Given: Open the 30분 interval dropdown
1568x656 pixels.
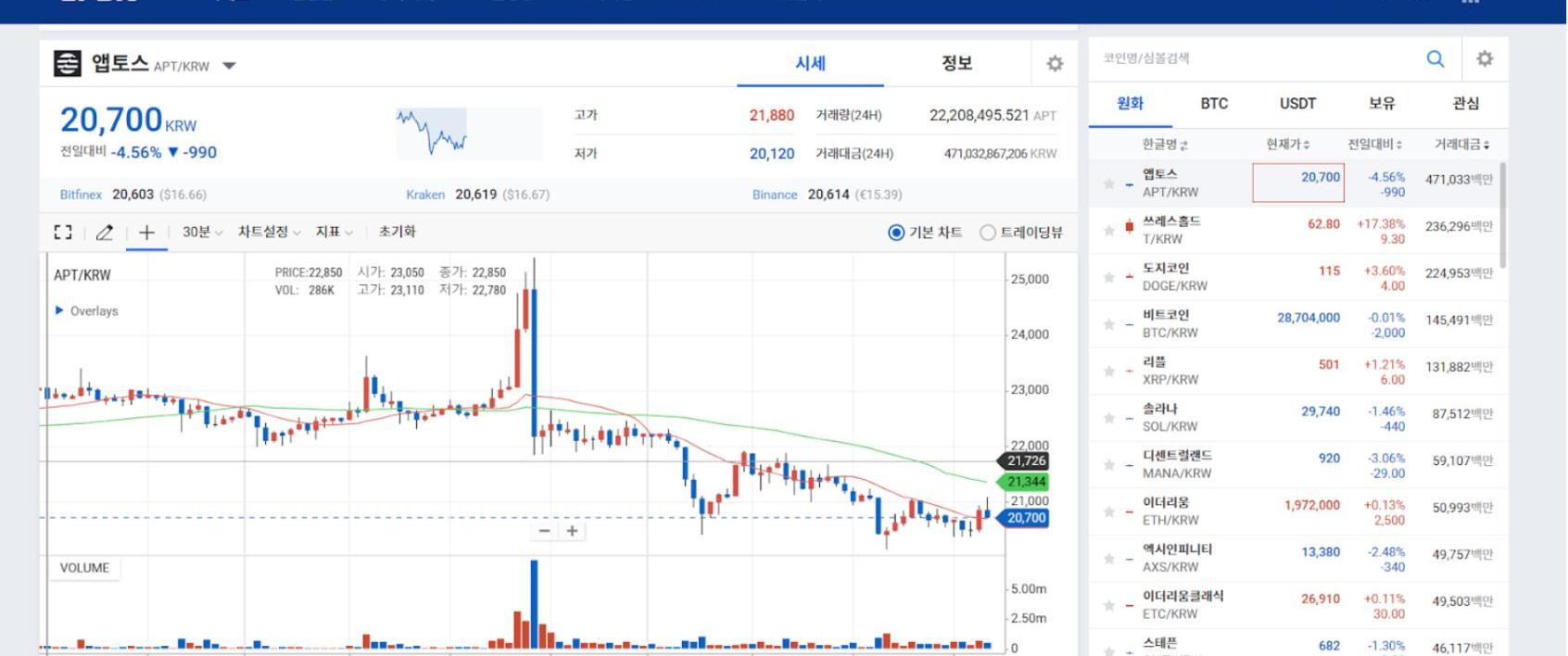Looking at the screenshot, I should click(x=202, y=233).
